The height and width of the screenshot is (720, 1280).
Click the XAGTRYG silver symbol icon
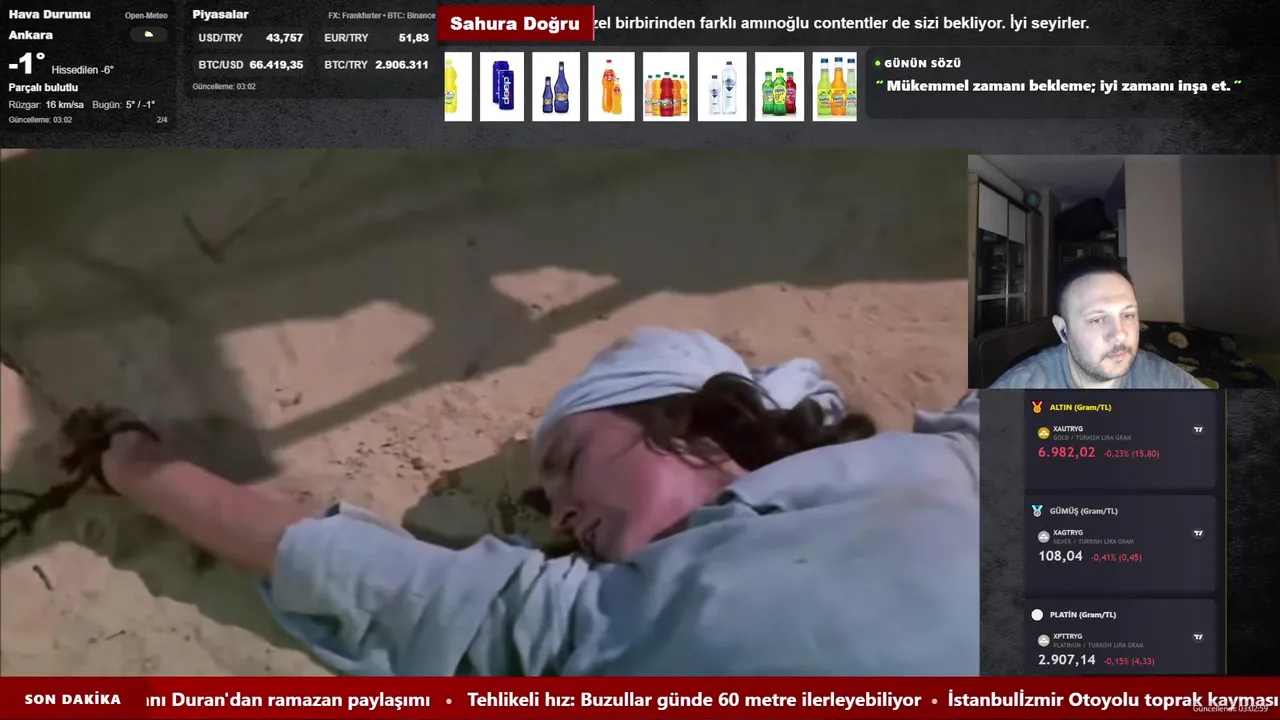coord(1044,537)
